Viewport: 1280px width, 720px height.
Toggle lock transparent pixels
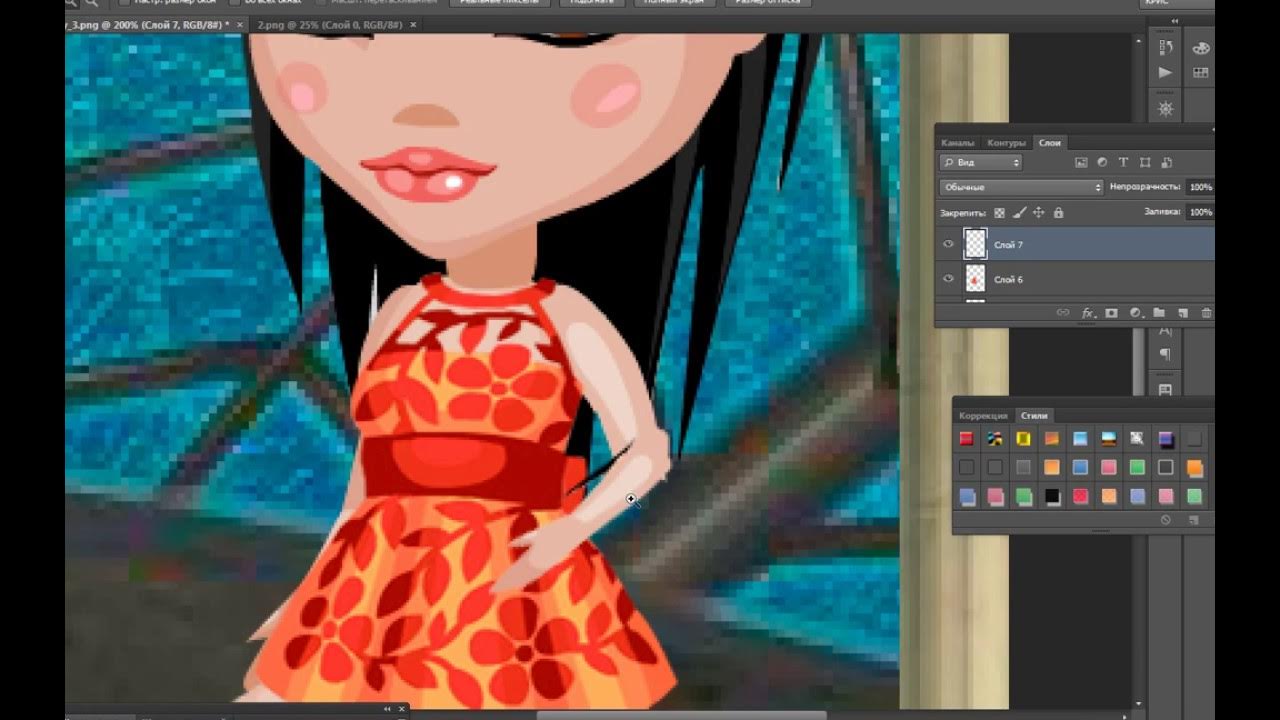pyautogui.click(x=999, y=213)
